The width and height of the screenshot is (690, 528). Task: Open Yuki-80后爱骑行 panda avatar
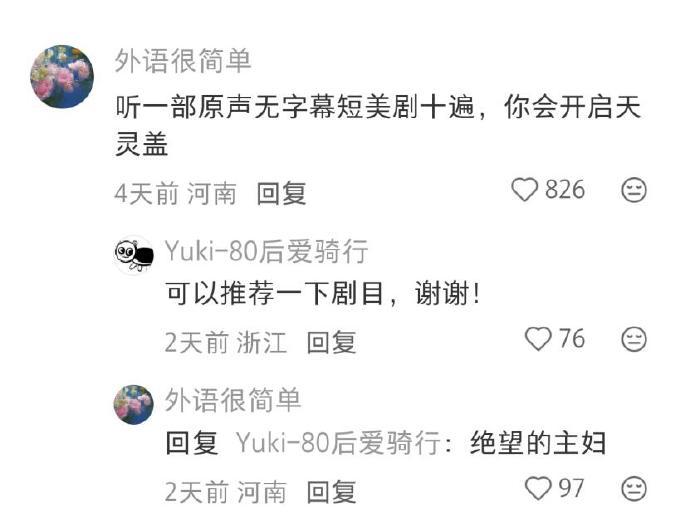(x=134, y=255)
